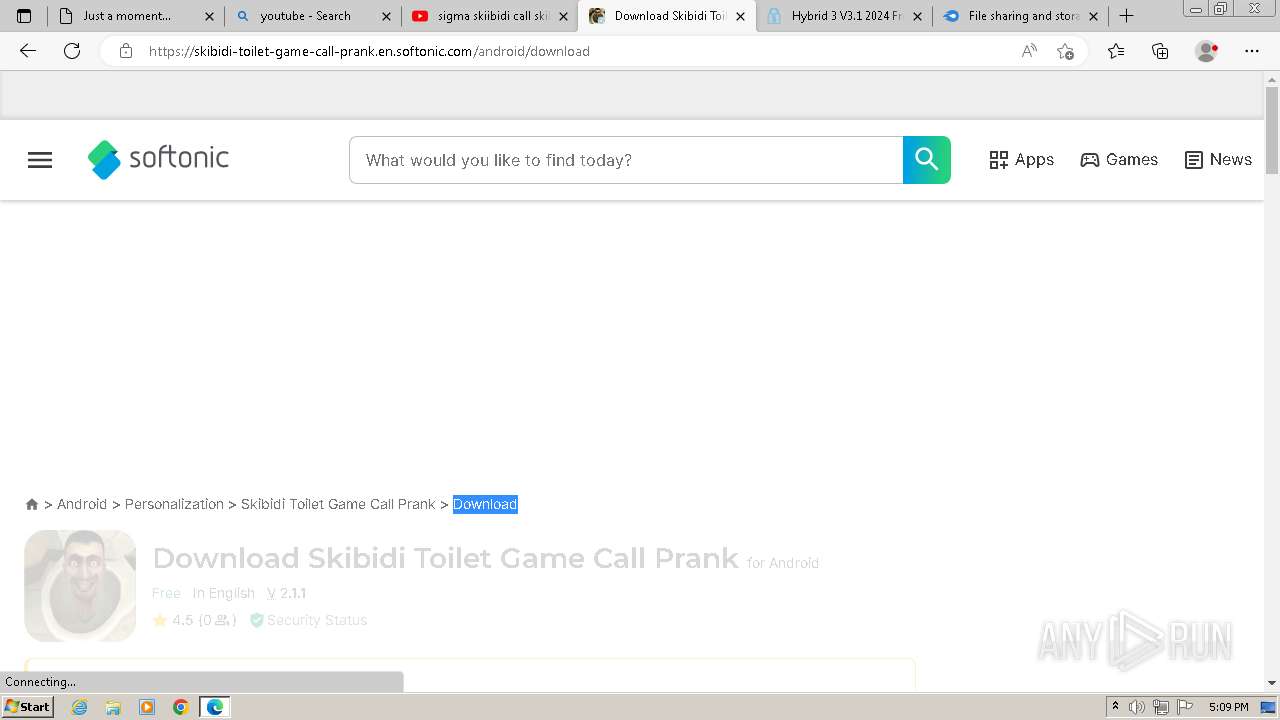Click the 5:09 PM clock
1280x720 pixels.
[x=1228, y=707]
